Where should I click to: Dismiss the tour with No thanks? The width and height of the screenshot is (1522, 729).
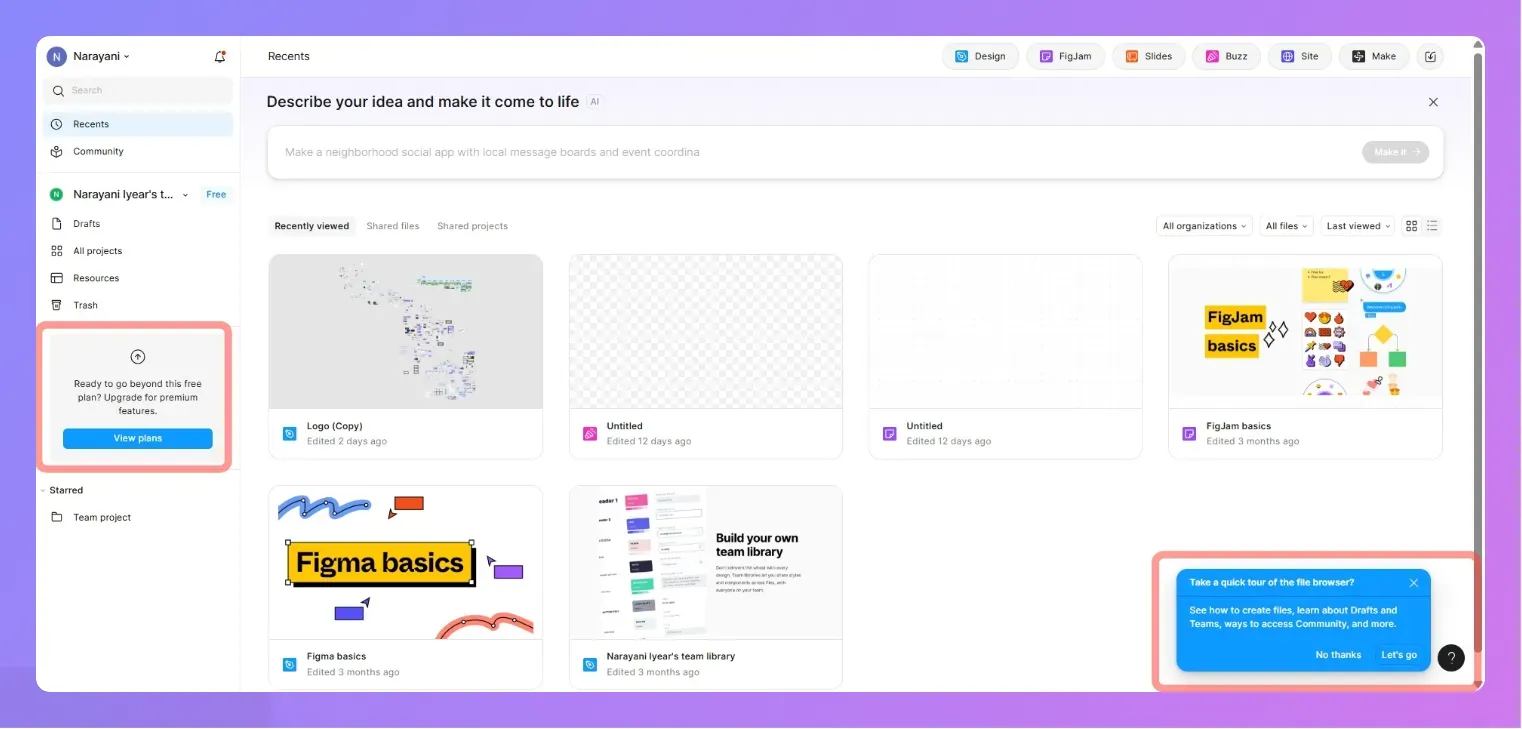(x=1338, y=654)
